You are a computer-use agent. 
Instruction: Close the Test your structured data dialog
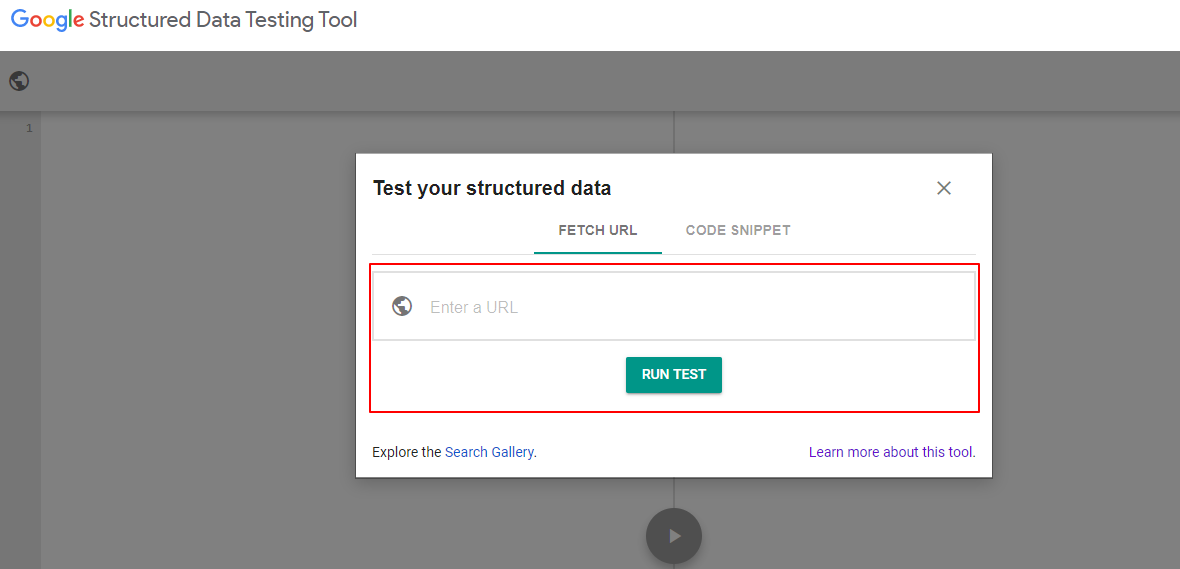pos(944,188)
